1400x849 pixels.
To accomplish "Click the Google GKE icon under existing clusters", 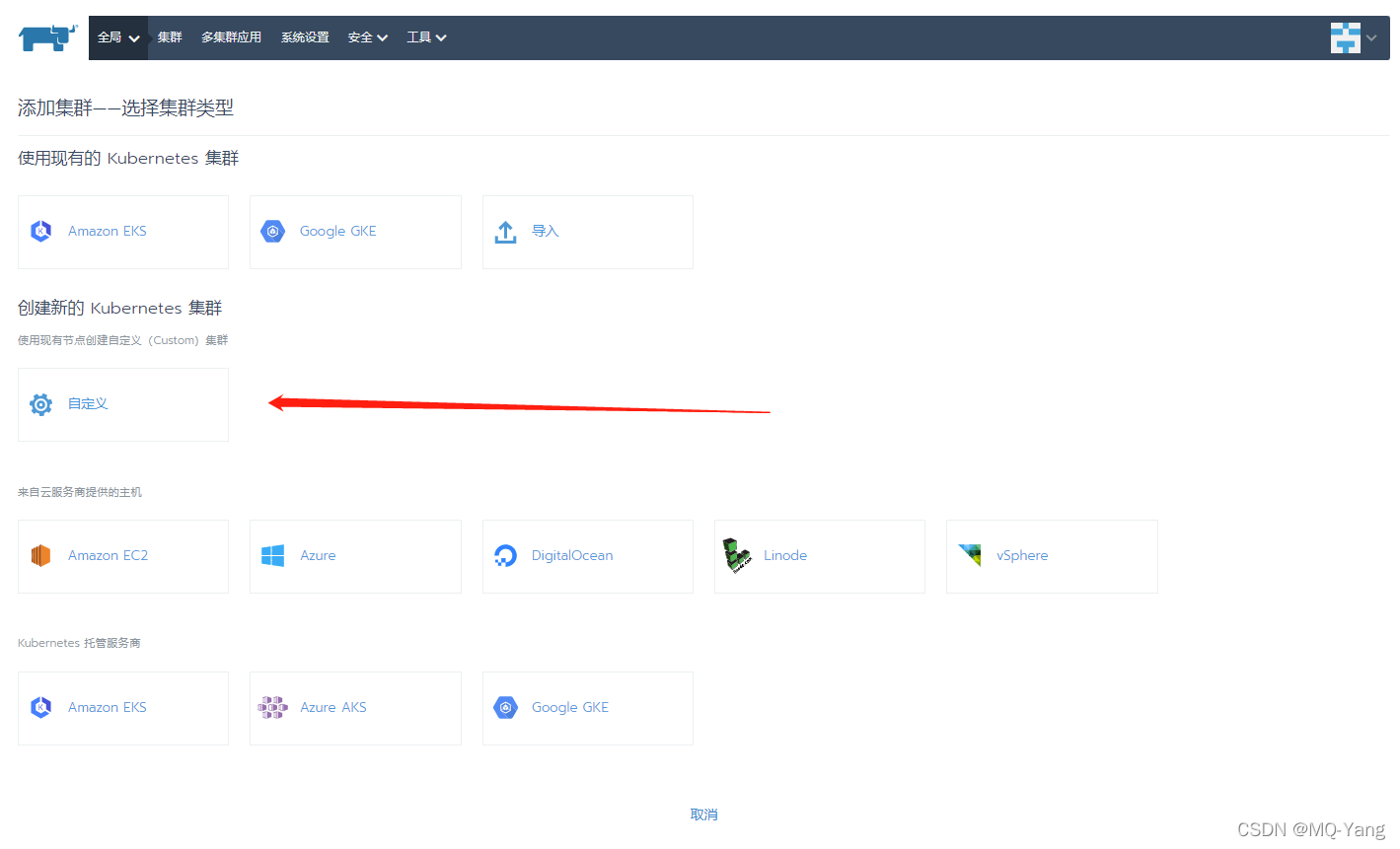I will coord(272,232).
